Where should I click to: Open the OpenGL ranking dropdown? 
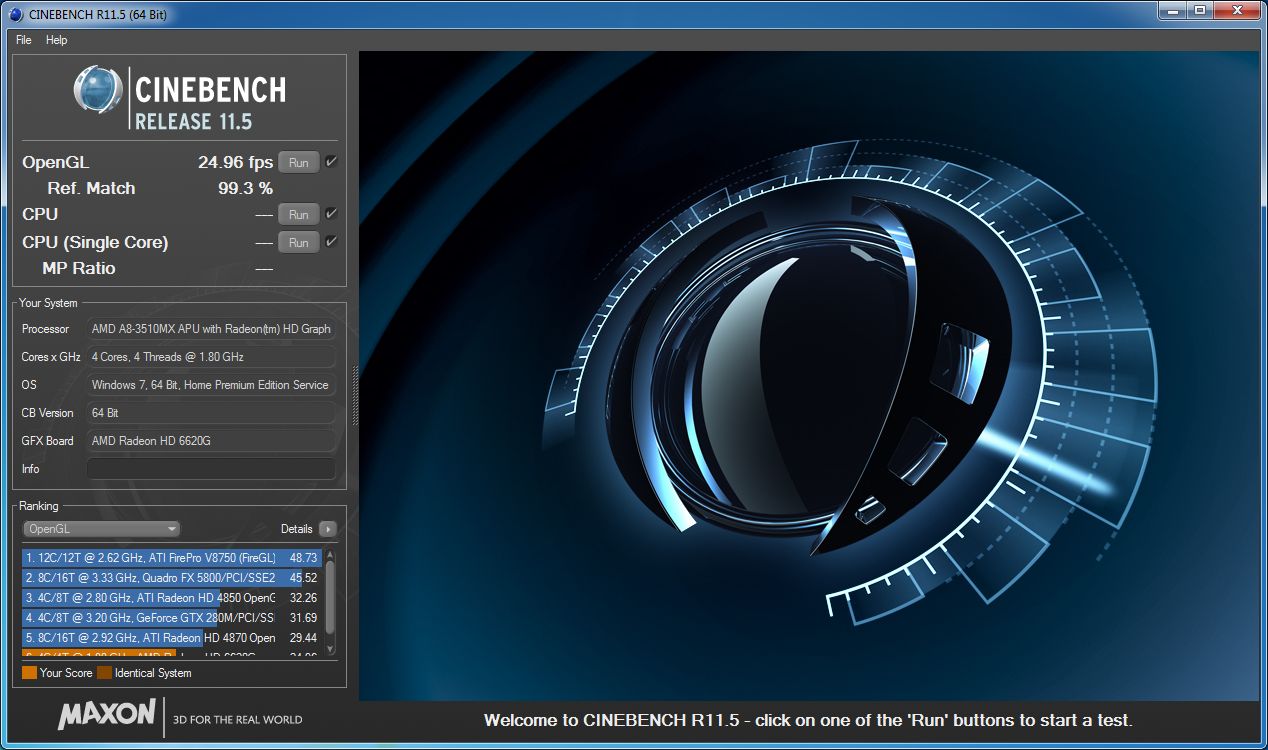coord(101,529)
